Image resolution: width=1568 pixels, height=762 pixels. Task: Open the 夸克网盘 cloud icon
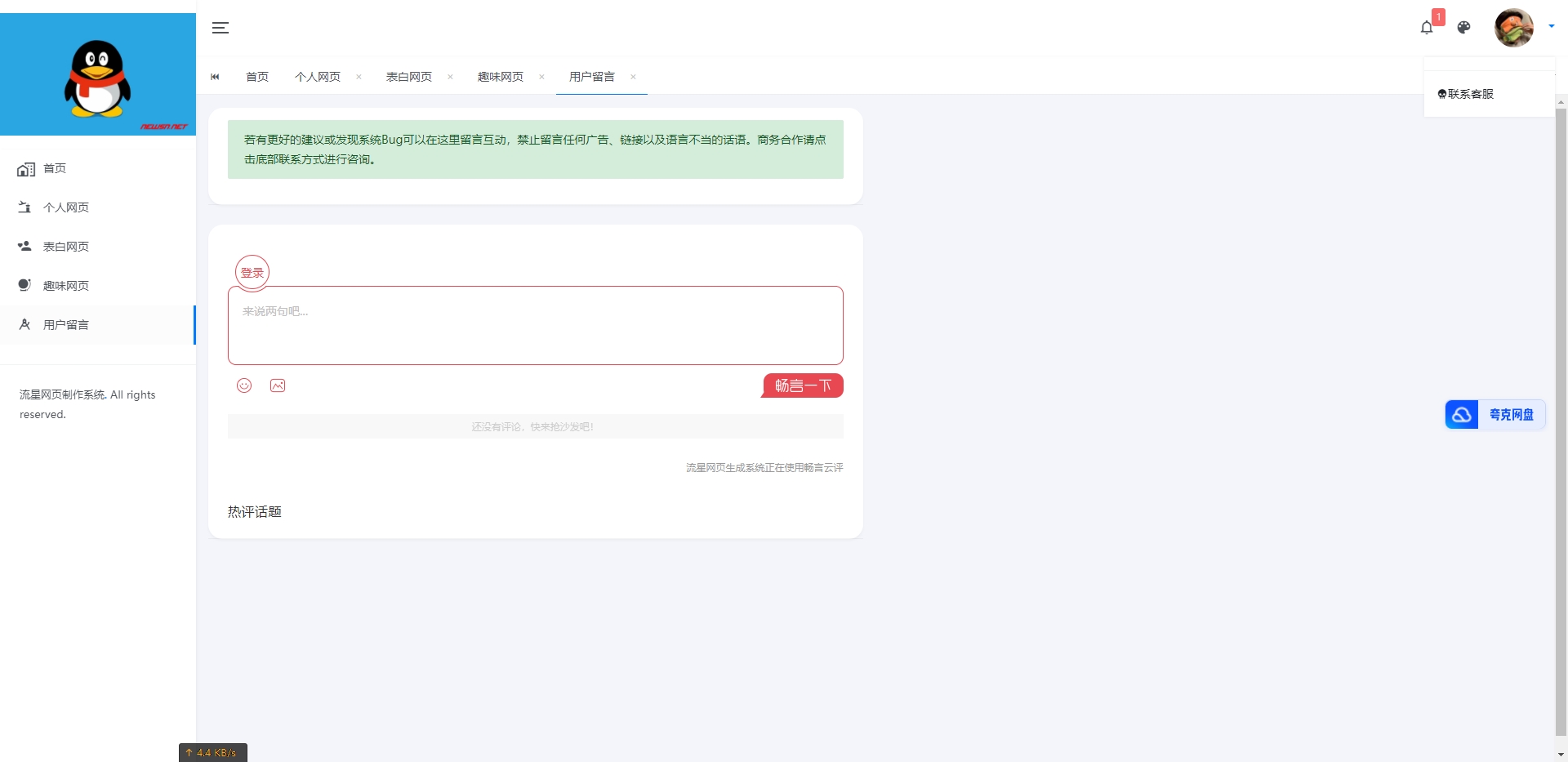tap(1462, 415)
